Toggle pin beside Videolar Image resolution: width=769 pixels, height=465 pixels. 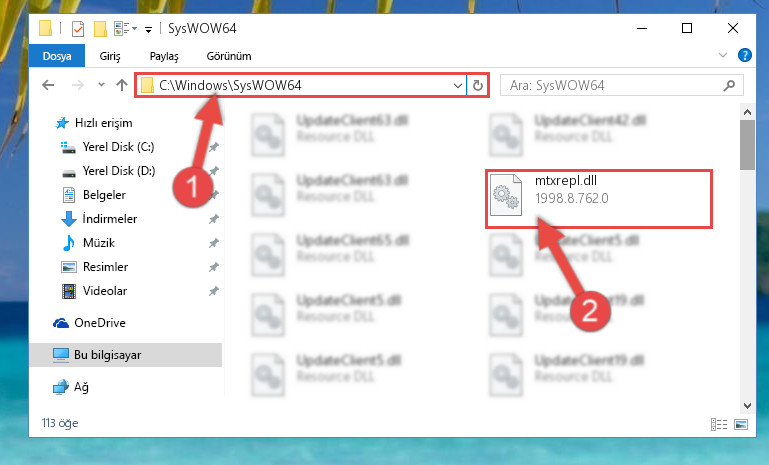[214, 291]
